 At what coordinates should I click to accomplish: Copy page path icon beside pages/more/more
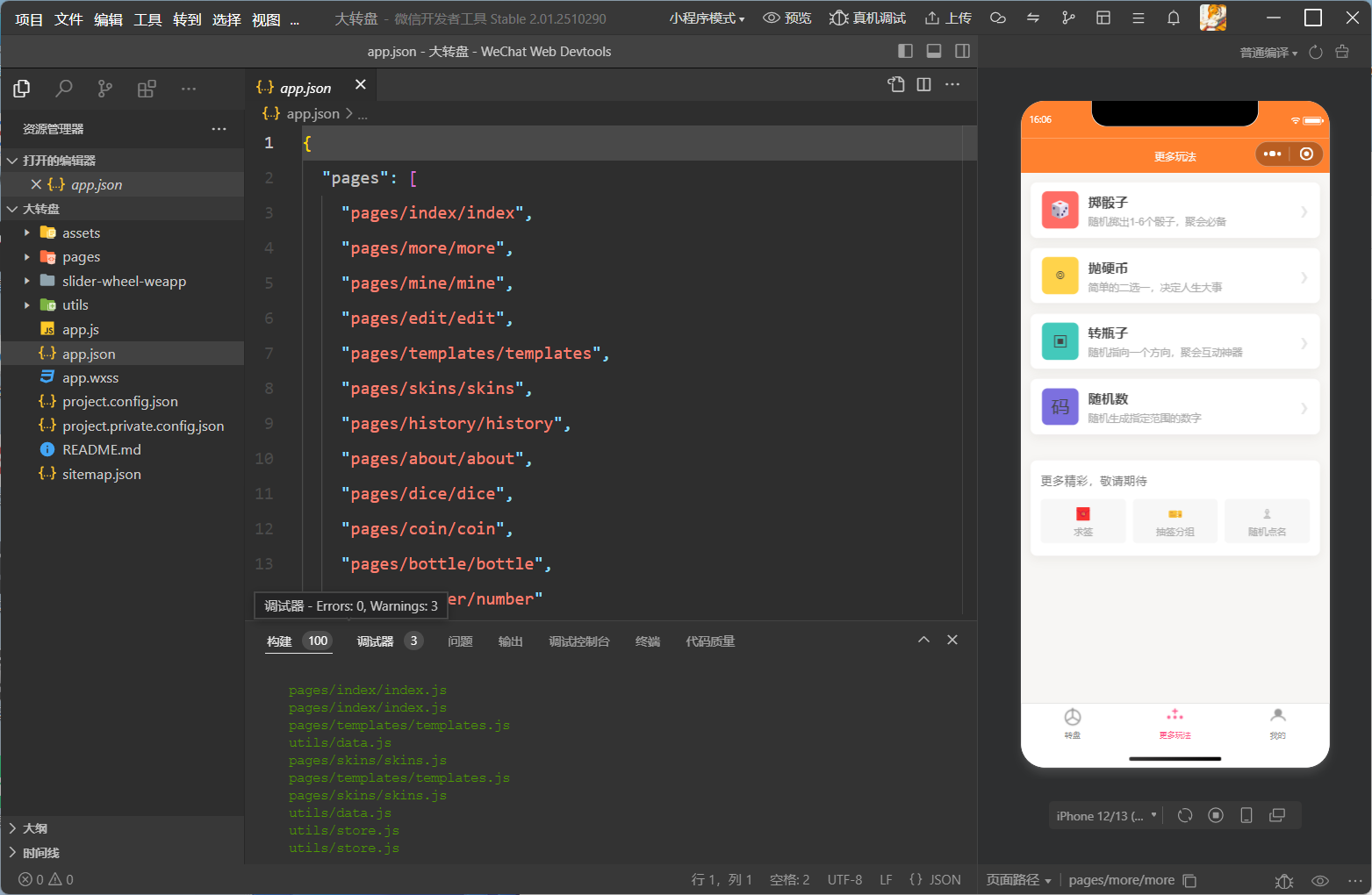[1189, 880]
